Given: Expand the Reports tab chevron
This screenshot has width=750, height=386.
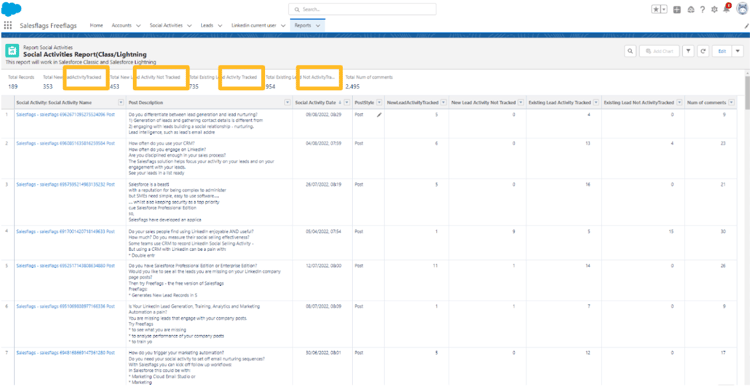Looking at the screenshot, I should click(x=318, y=26).
